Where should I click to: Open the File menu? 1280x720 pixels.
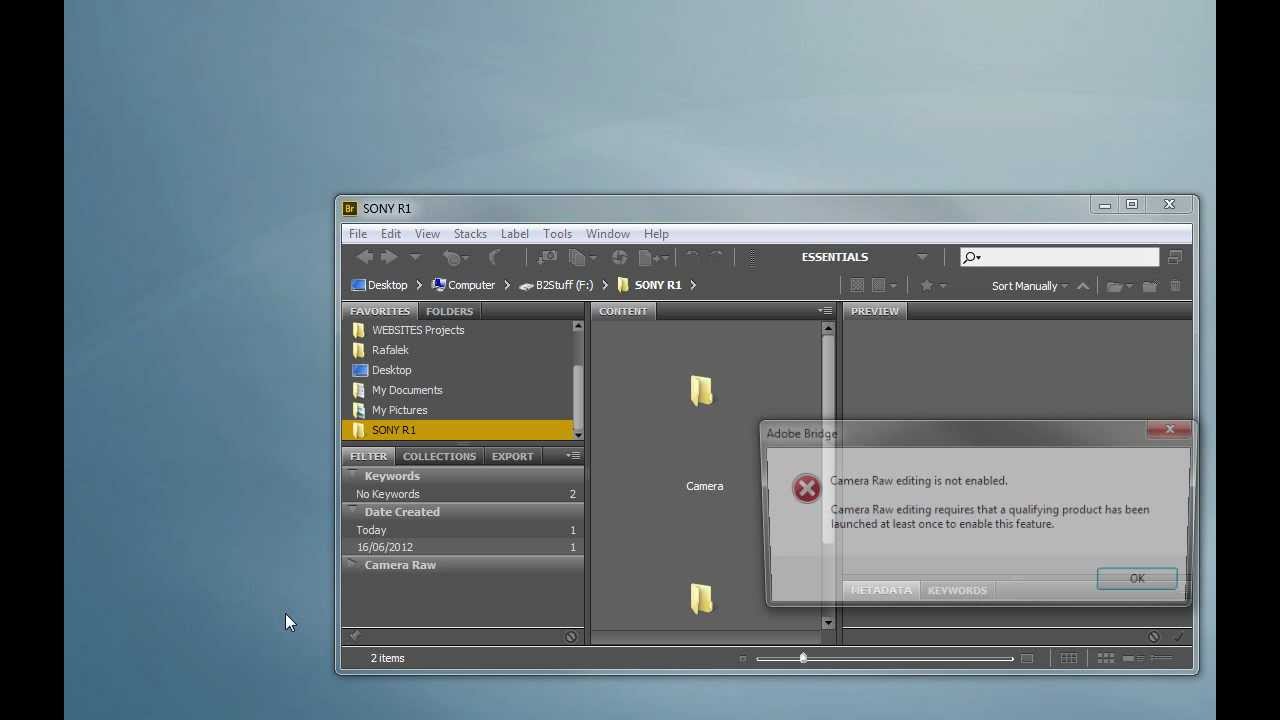358,234
